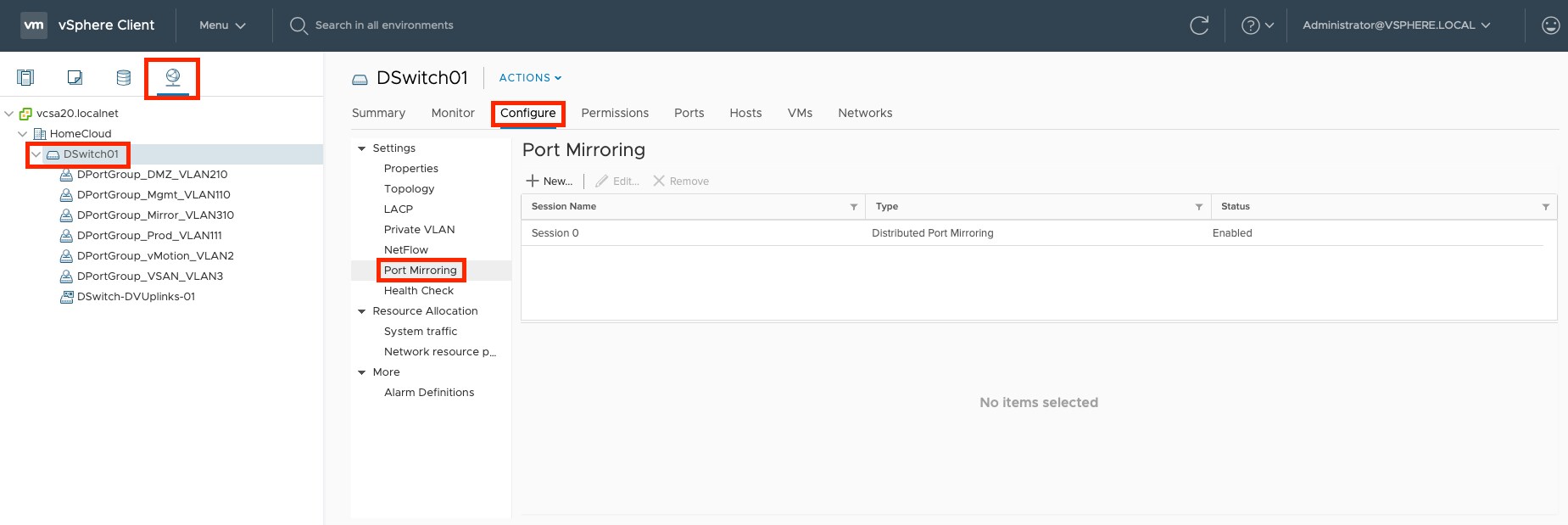Sort by Session Name column header
Viewport: 1568px width, 525px height.
pos(564,207)
